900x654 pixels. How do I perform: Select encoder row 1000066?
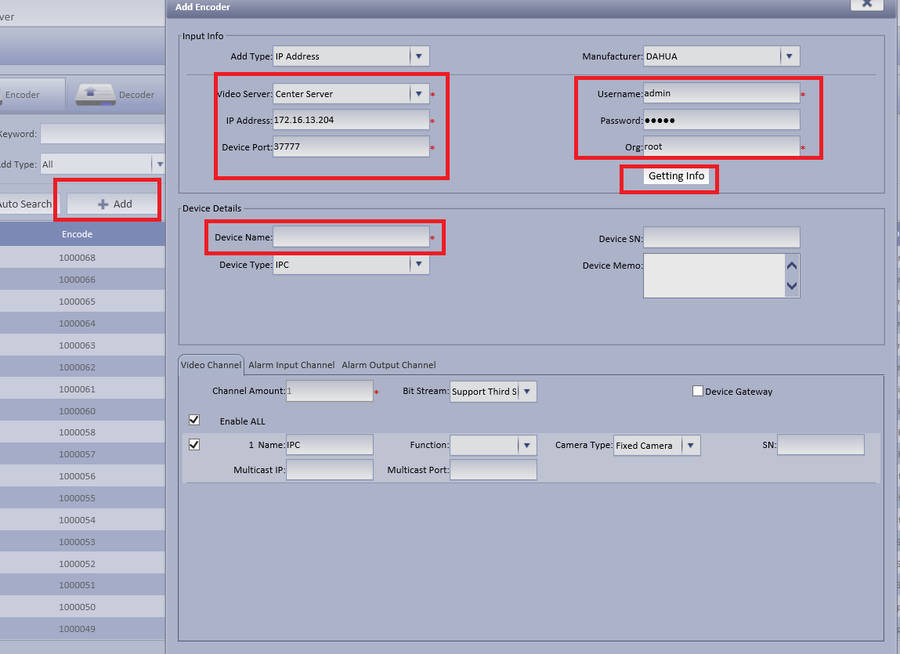pyautogui.click(x=77, y=280)
